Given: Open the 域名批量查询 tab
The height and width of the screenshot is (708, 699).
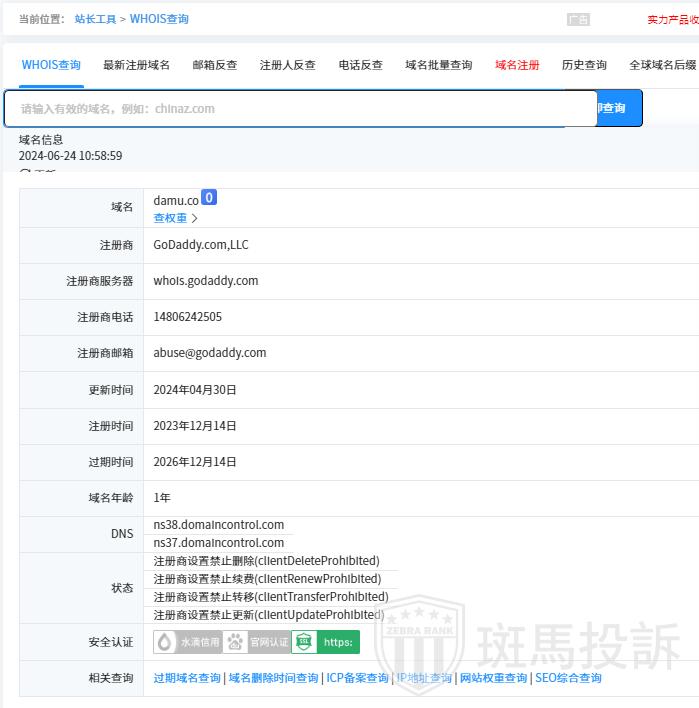Looking at the screenshot, I should click(438, 65).
